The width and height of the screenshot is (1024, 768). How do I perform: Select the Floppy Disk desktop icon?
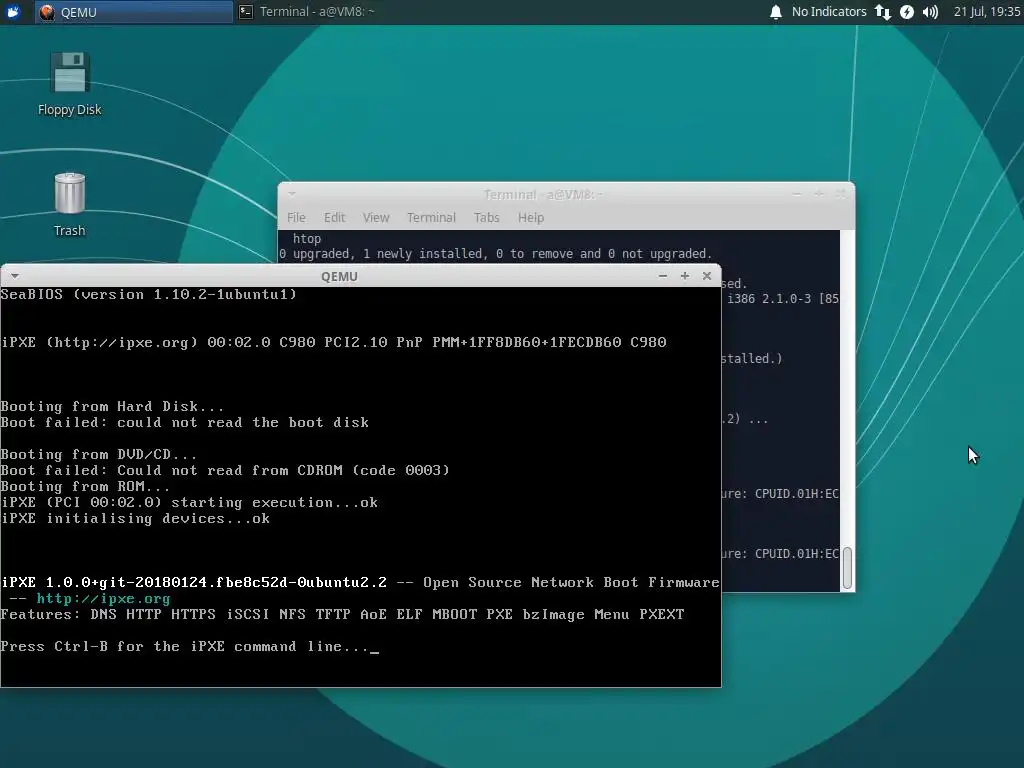(69, 84)
